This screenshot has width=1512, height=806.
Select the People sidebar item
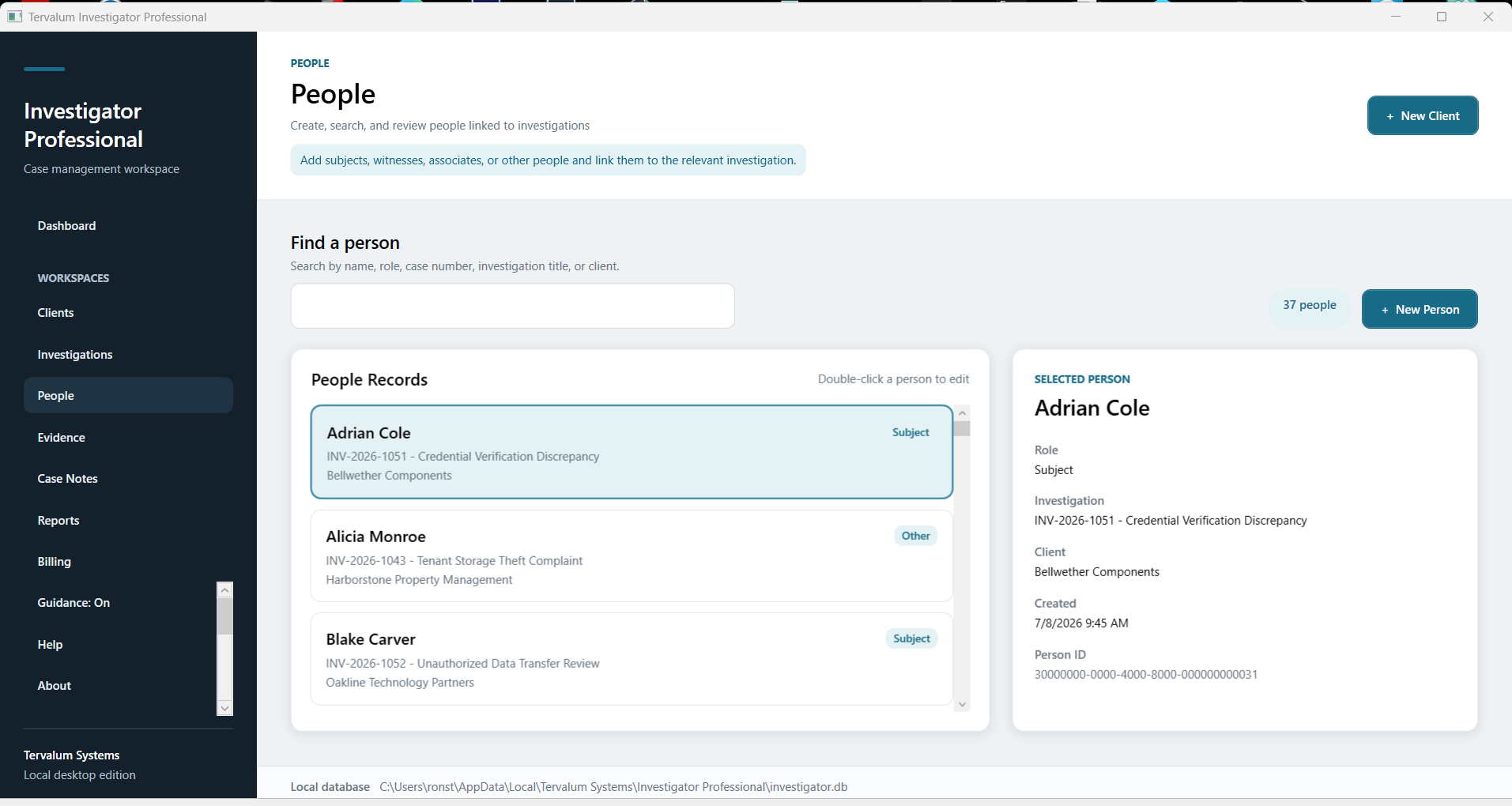128,395
